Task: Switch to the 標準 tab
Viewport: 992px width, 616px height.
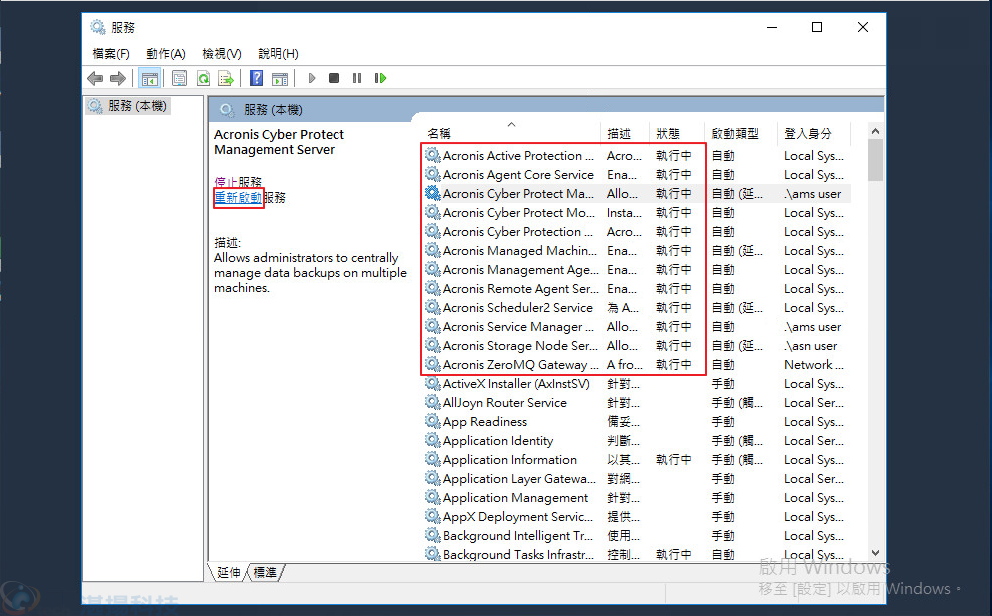Action: click(x=265, y=572)
